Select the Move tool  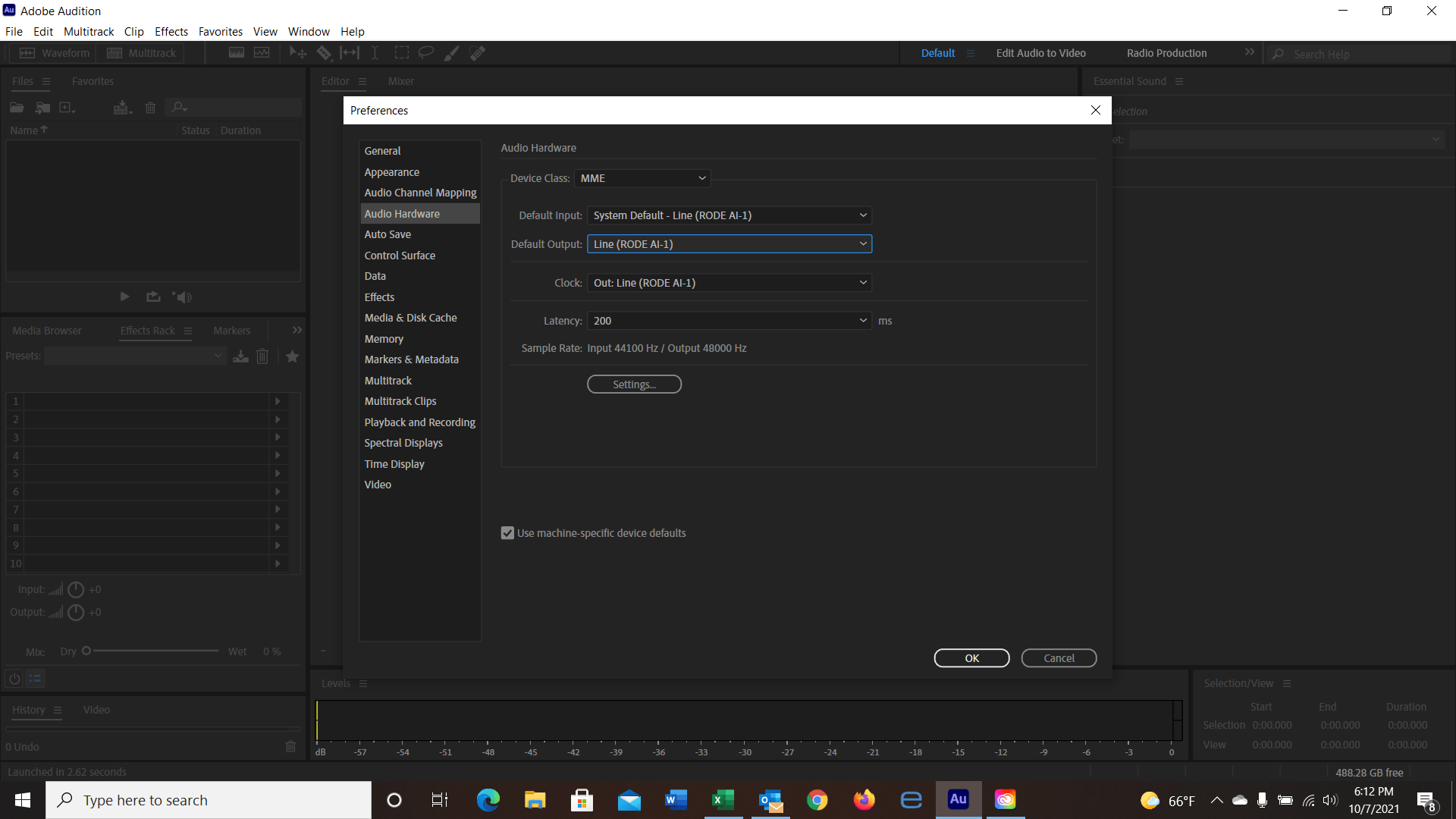tap(297, 52)
